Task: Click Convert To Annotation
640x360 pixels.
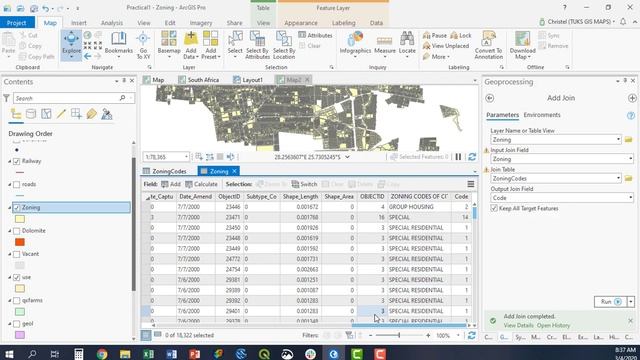Action: 488,45
